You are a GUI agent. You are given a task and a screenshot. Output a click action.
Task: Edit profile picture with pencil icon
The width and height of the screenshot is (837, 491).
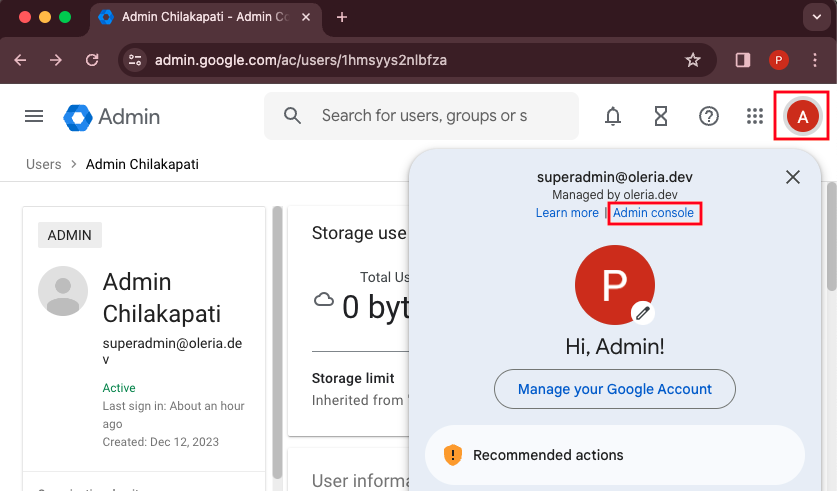[643, 313]
